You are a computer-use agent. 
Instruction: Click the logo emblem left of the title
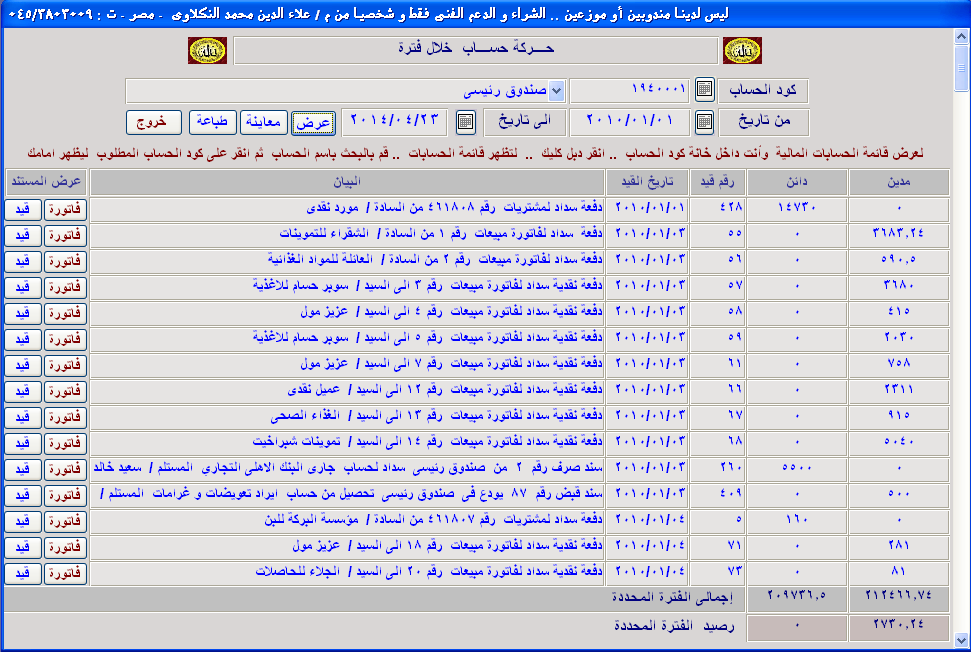(x=207, y=50)
